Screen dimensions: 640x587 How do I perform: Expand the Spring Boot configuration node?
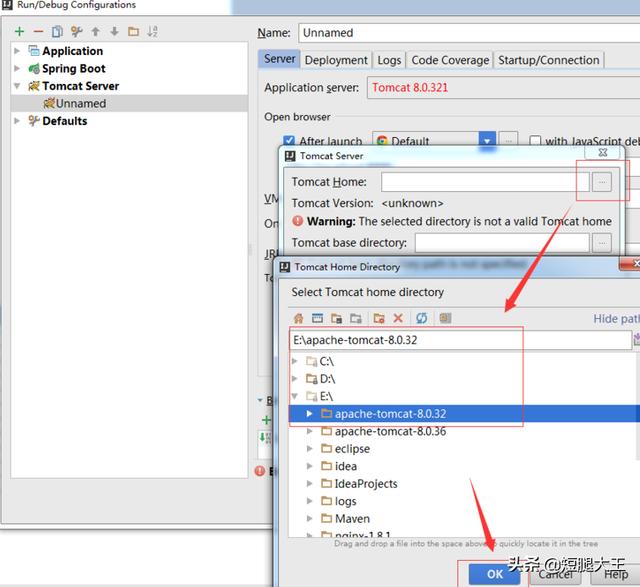pos(17,69)
